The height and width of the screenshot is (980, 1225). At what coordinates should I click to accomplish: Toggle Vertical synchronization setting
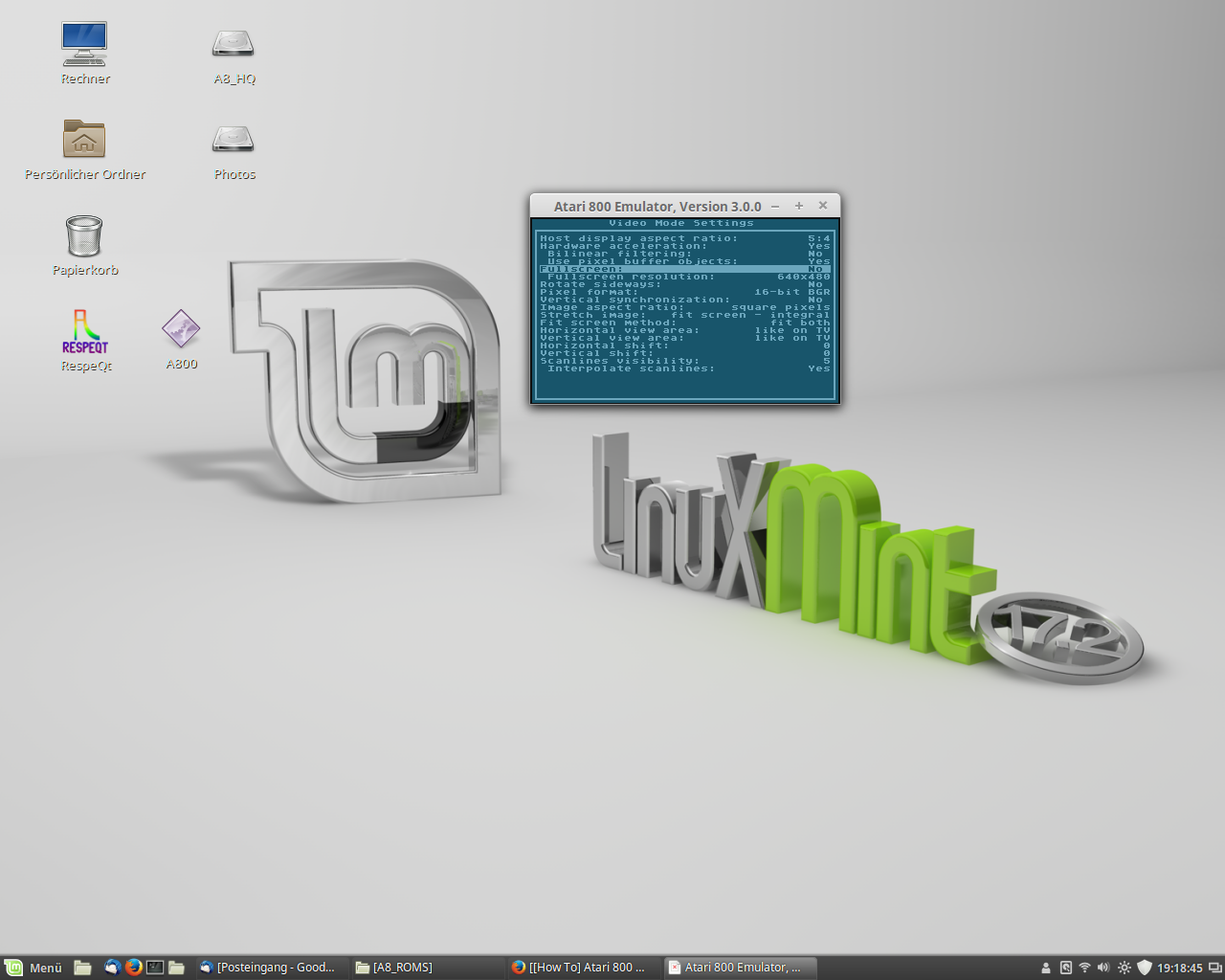point(685,300)
